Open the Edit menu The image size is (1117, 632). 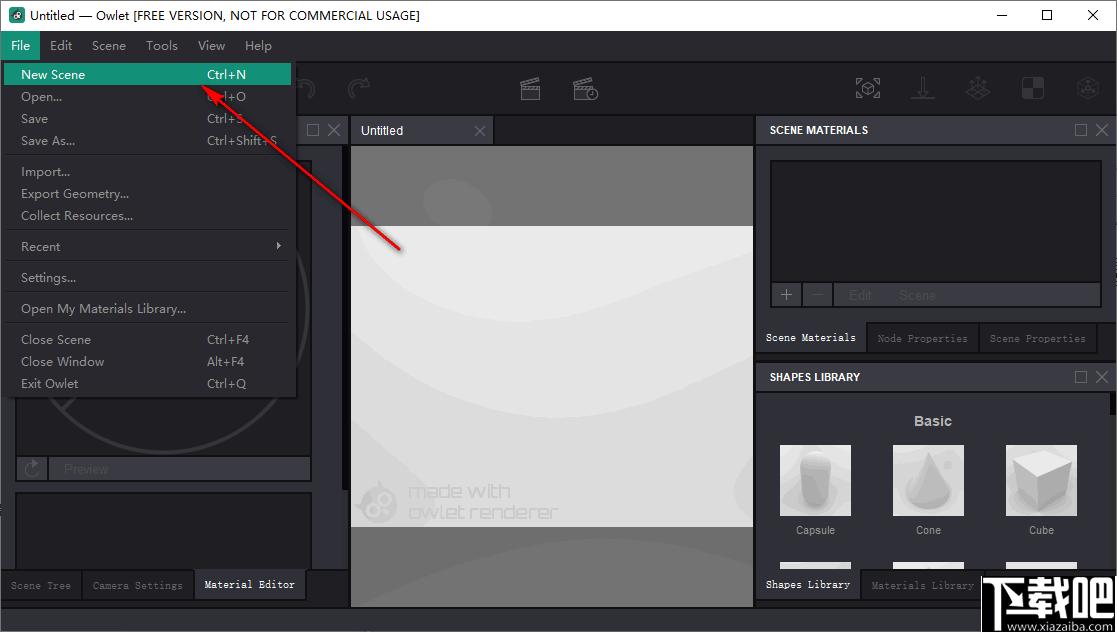61,46
